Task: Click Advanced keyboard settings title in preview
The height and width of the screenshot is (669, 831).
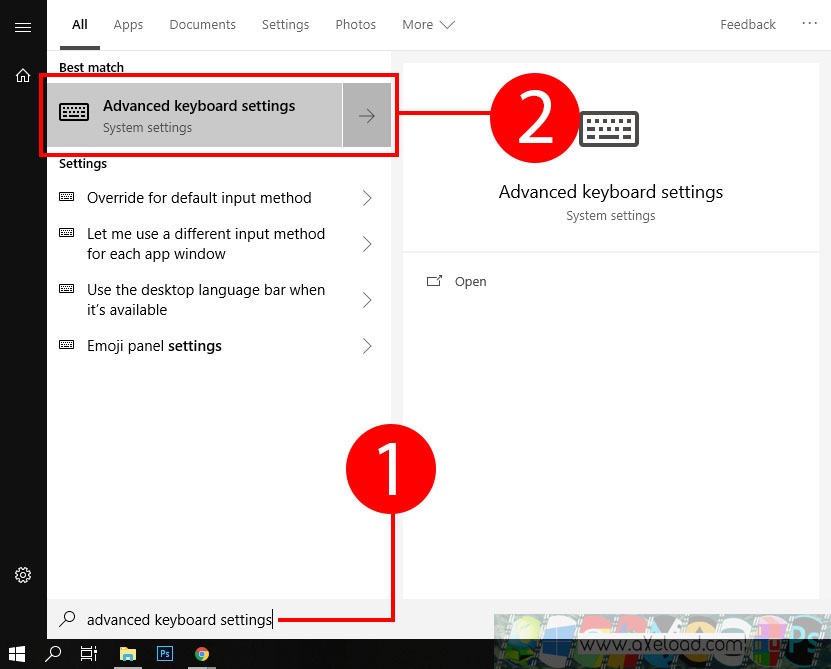Action: (611, 192)
